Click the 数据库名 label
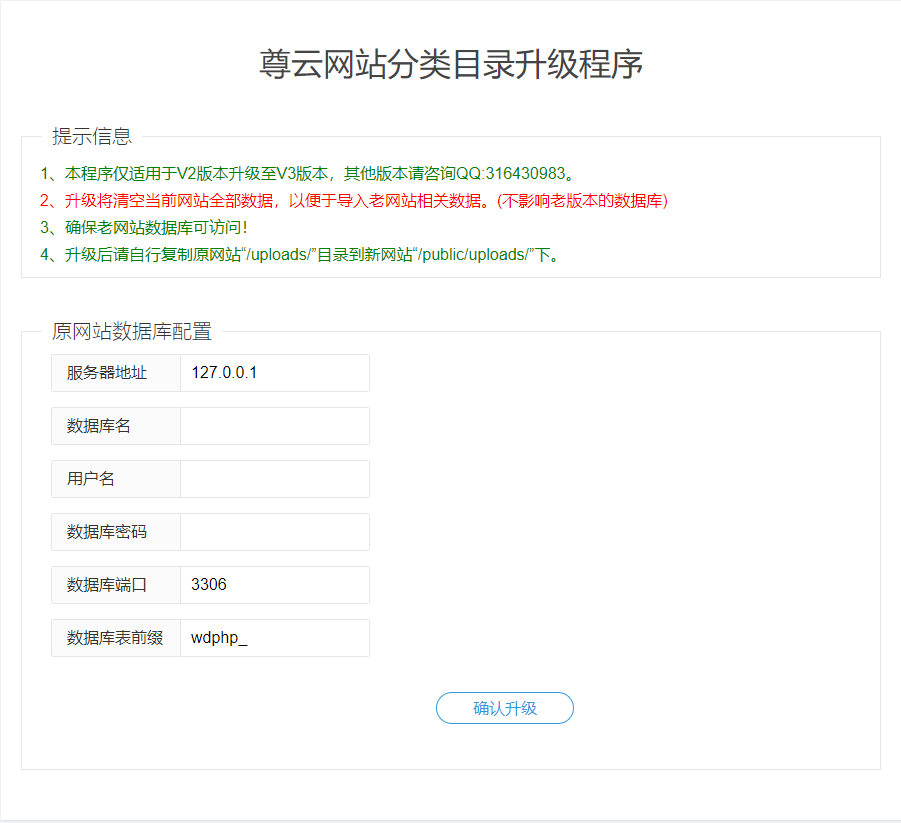901x823 pixels. pyautogui.click(x=98, y=426)
